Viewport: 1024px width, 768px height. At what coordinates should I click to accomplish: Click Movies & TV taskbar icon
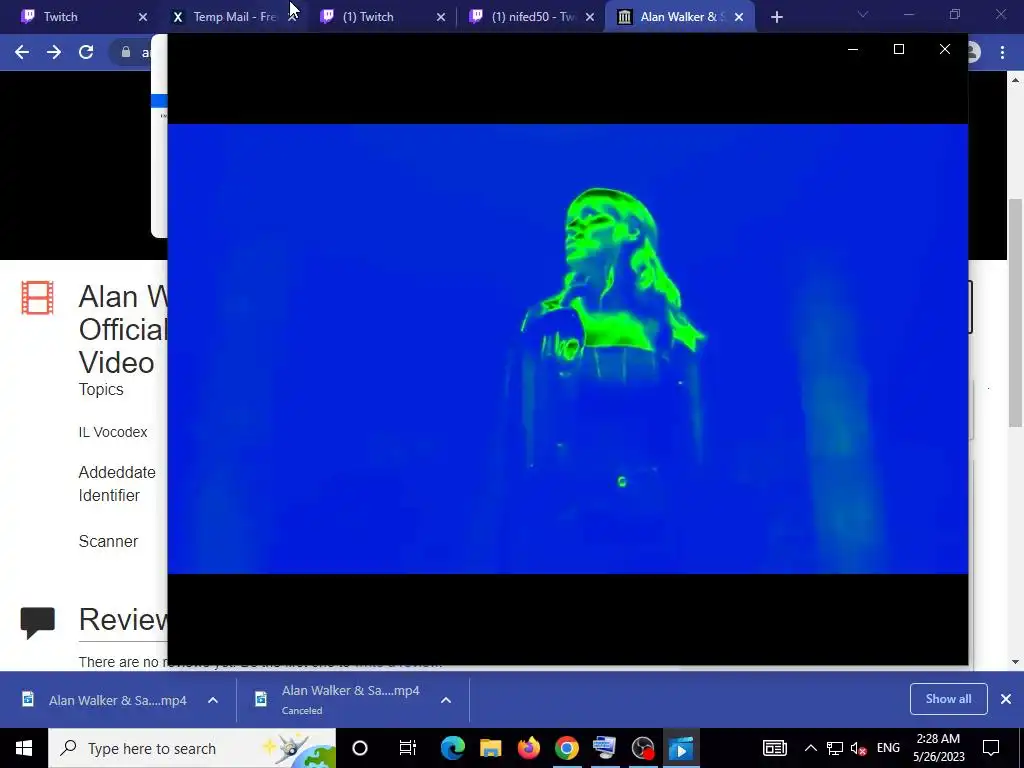click(681, 748)
